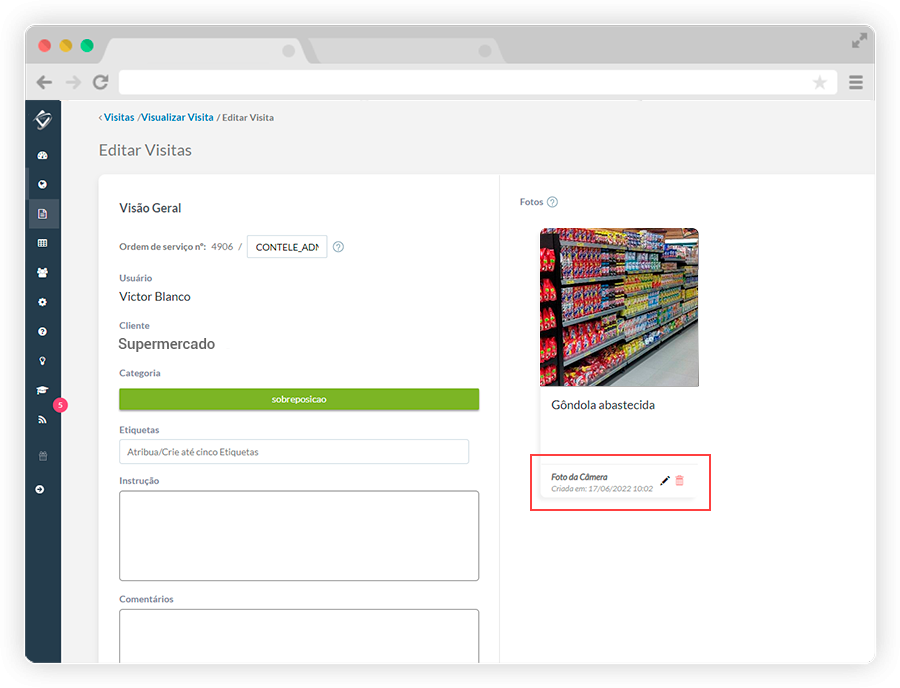Open Visualizar Visita breadcrumb link

coord(177,117)
